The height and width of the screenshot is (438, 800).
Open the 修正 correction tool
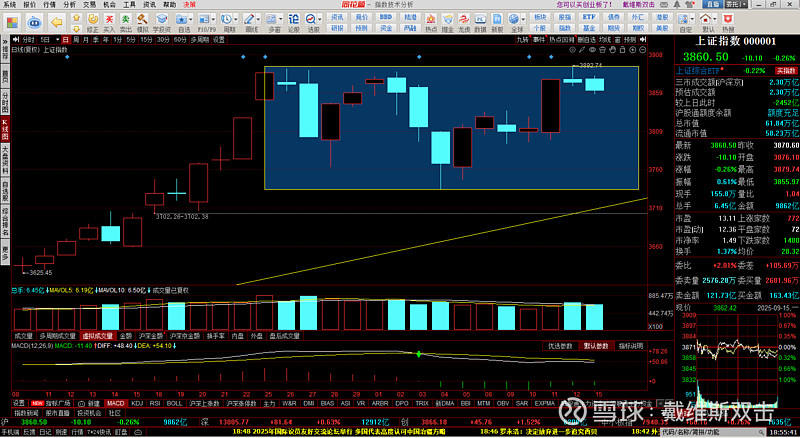(92, 22)
